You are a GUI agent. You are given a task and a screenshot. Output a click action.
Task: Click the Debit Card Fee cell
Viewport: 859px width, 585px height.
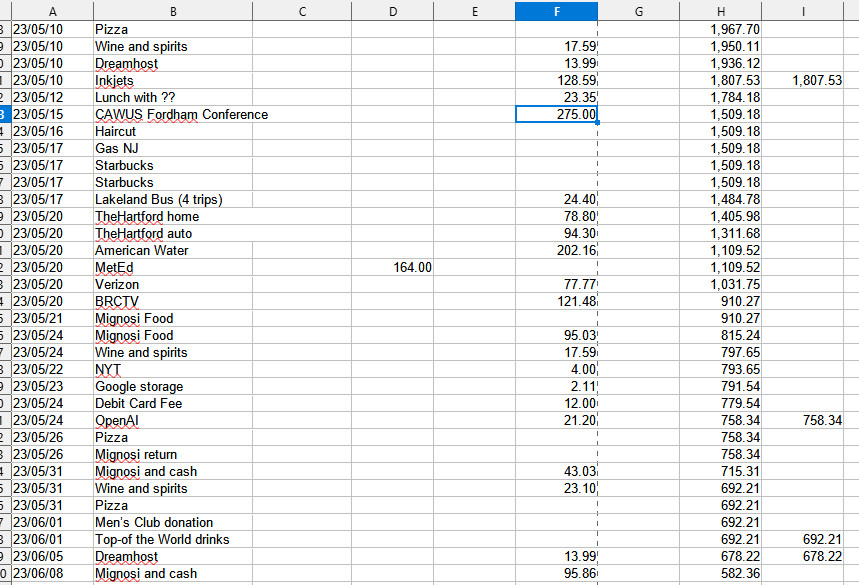pos(173,403)
